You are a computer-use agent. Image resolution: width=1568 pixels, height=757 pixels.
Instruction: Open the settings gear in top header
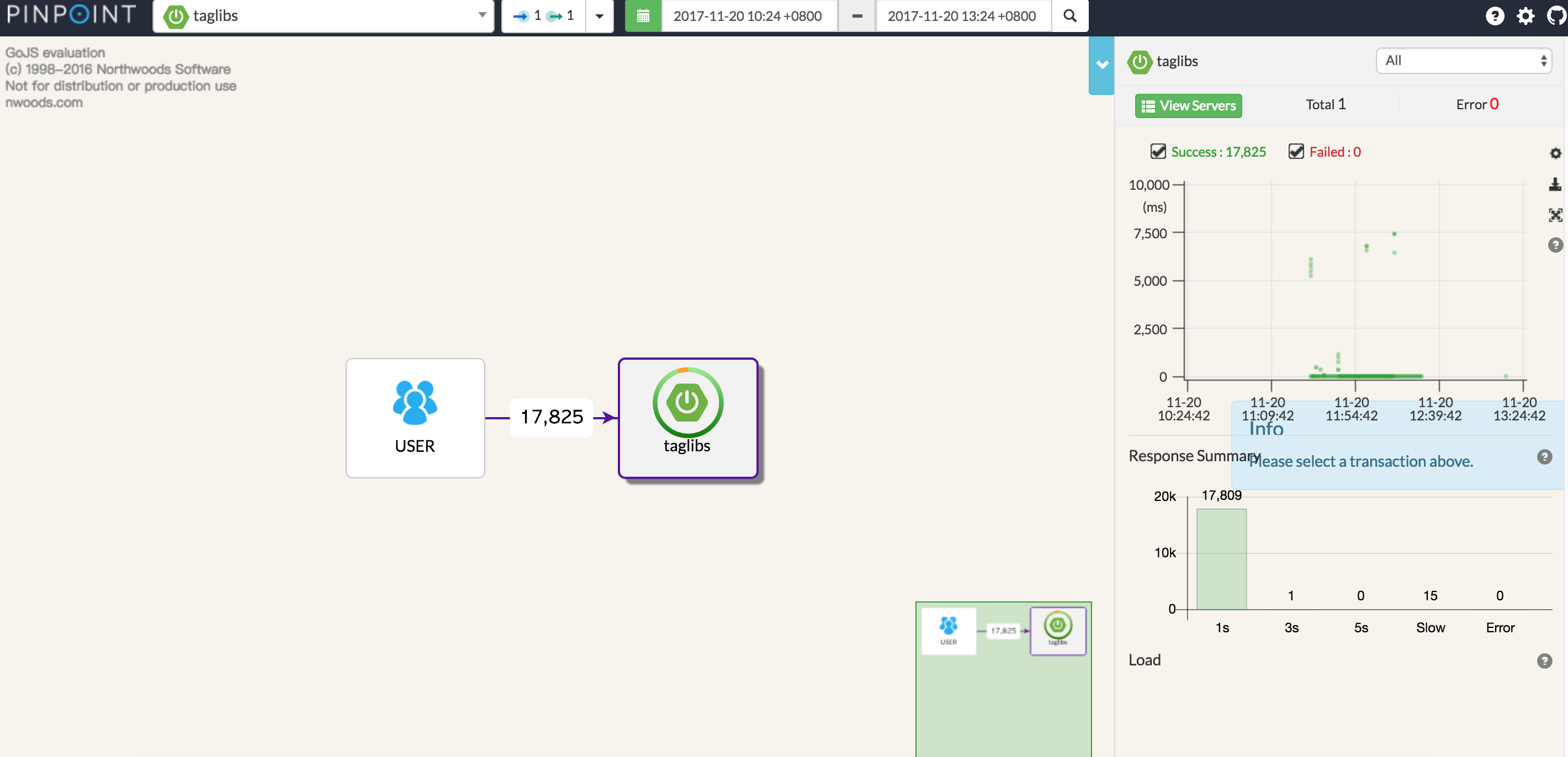[1525, 16]
